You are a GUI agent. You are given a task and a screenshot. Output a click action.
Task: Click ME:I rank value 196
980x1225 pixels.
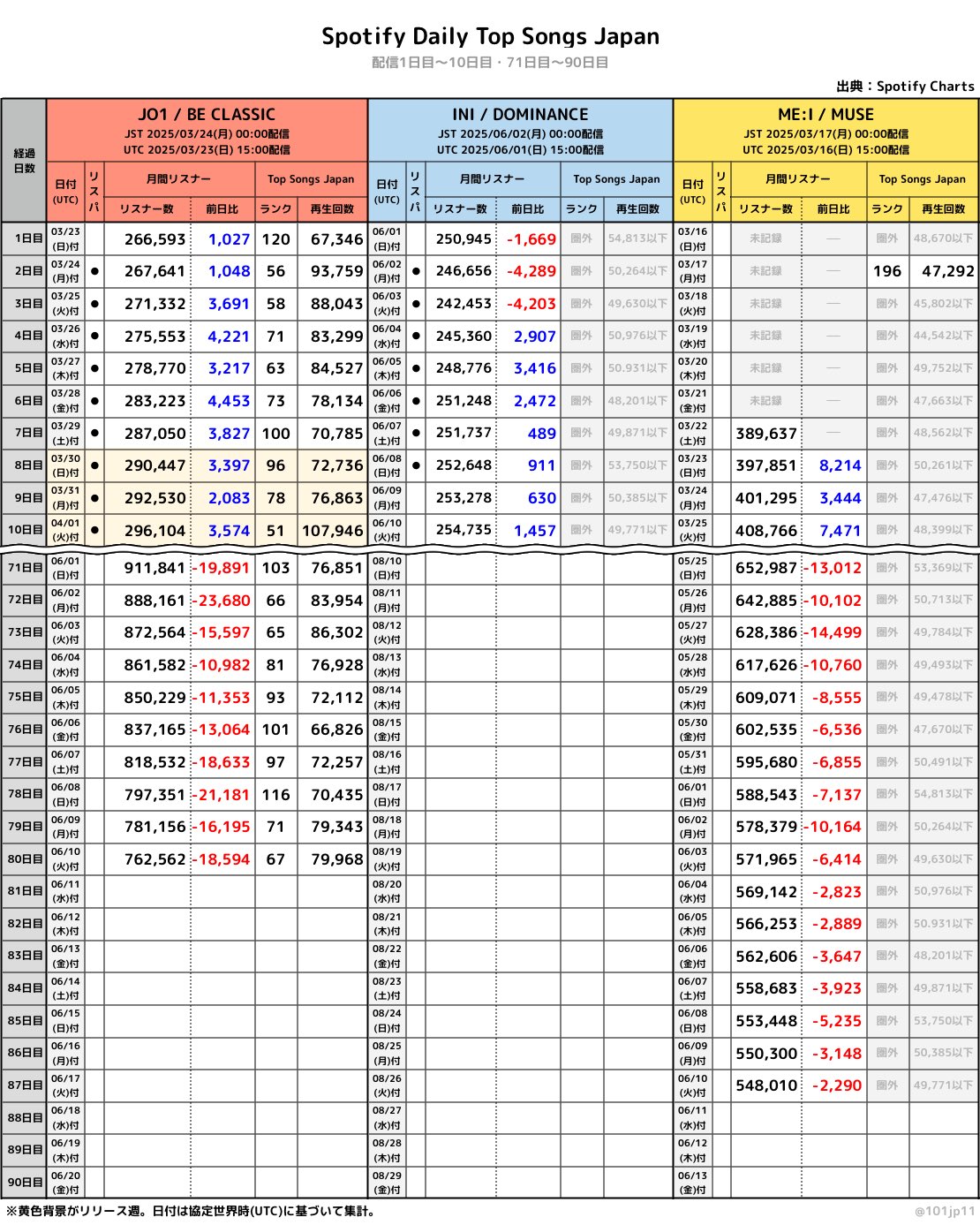[887, 271]
